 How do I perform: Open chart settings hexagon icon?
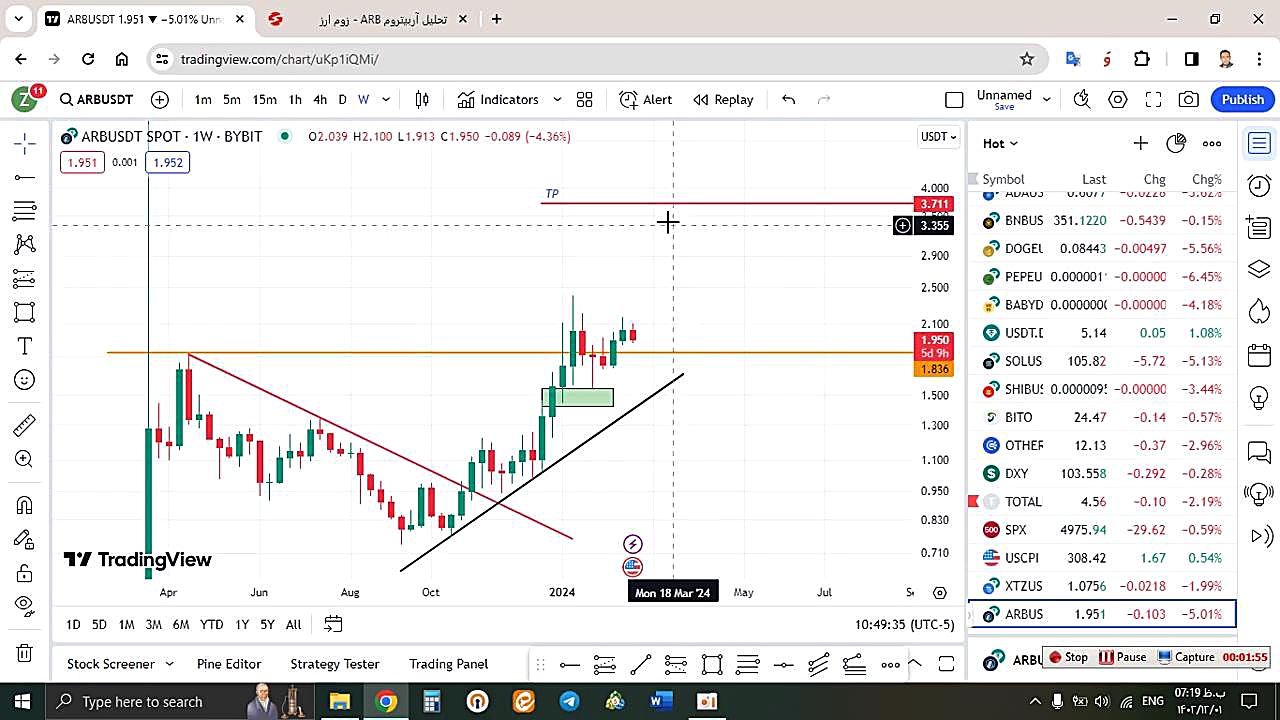pos(1118,99)
